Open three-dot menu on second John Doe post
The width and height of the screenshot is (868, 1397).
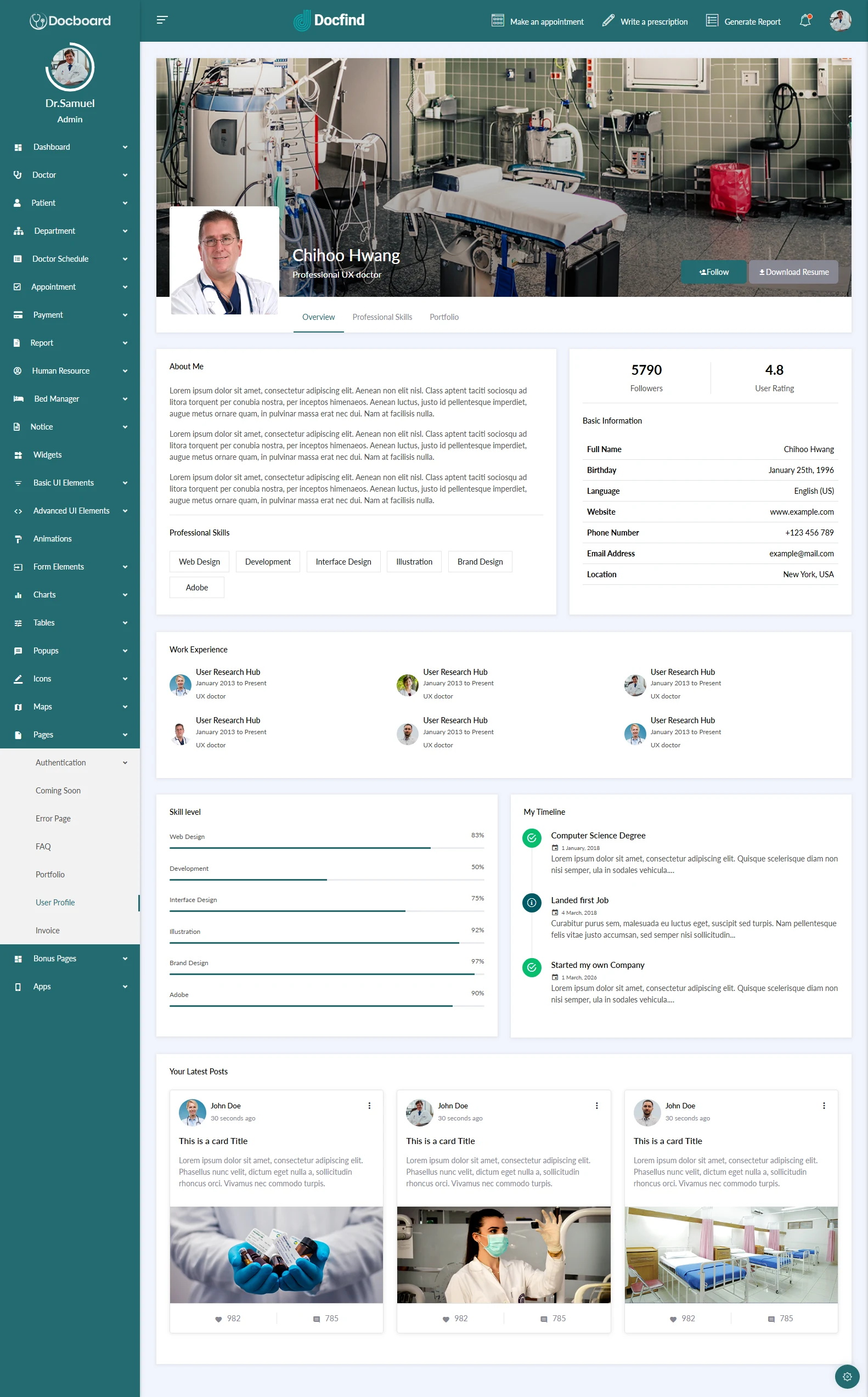(x=596, y=1106)
